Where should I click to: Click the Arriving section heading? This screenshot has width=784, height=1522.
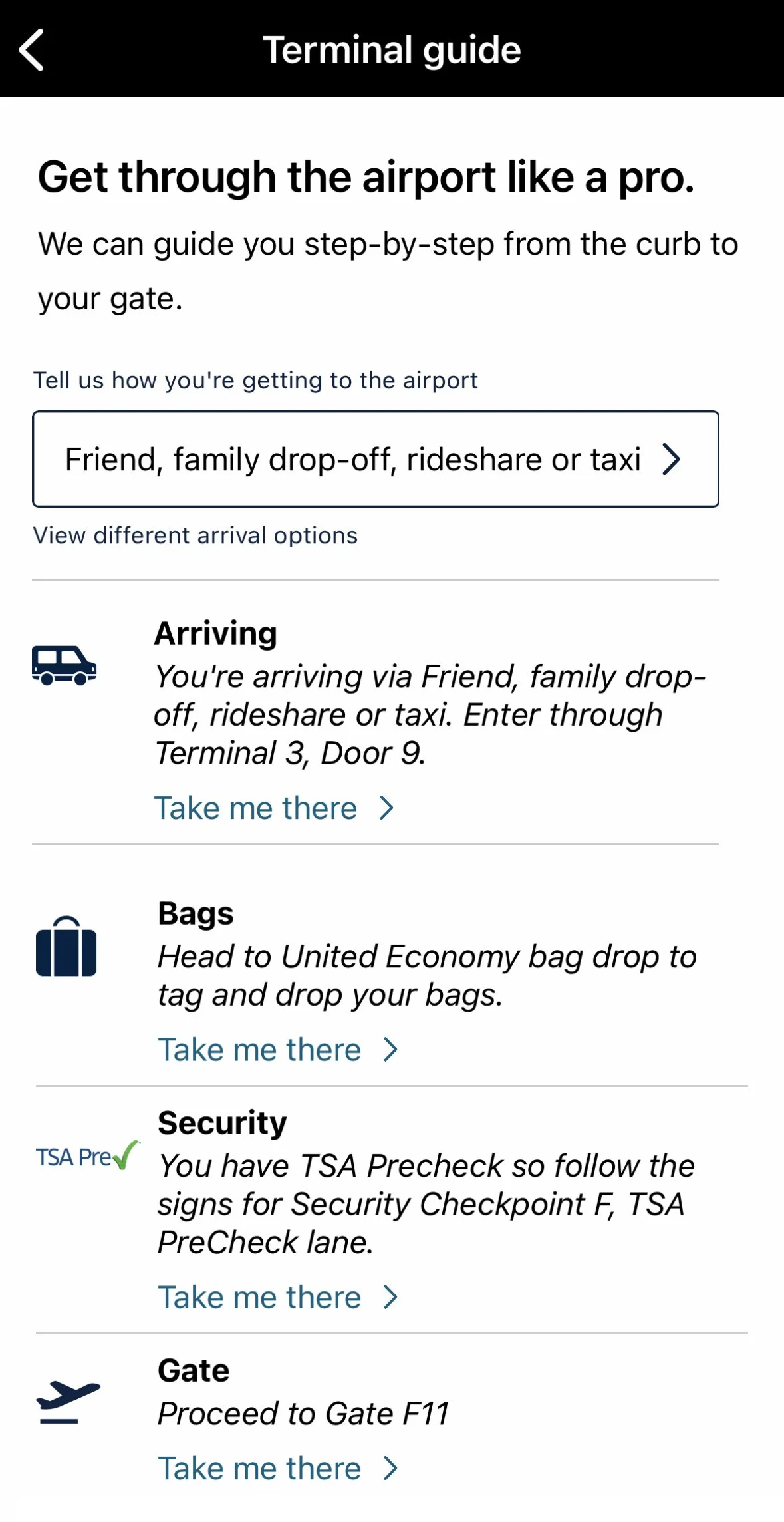(215, 633)
